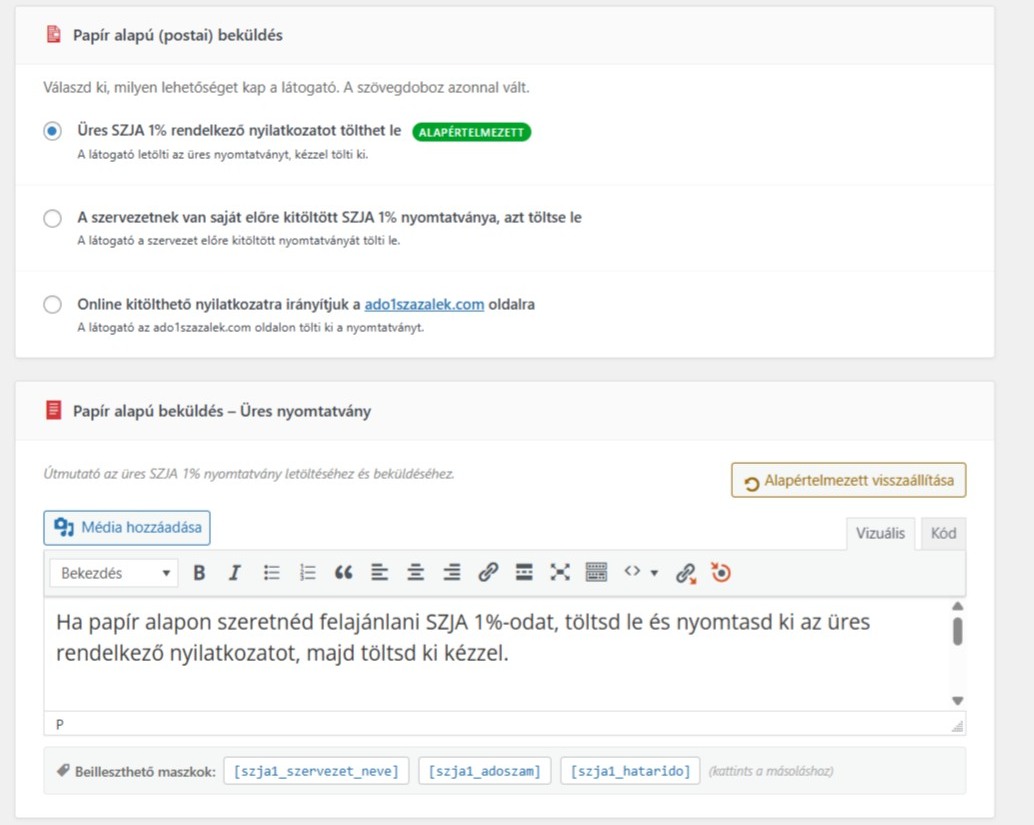The width and height of the screenshot is (1034, 825).
Task: Switch to the Kód editor tab
Action: [943, 533]
